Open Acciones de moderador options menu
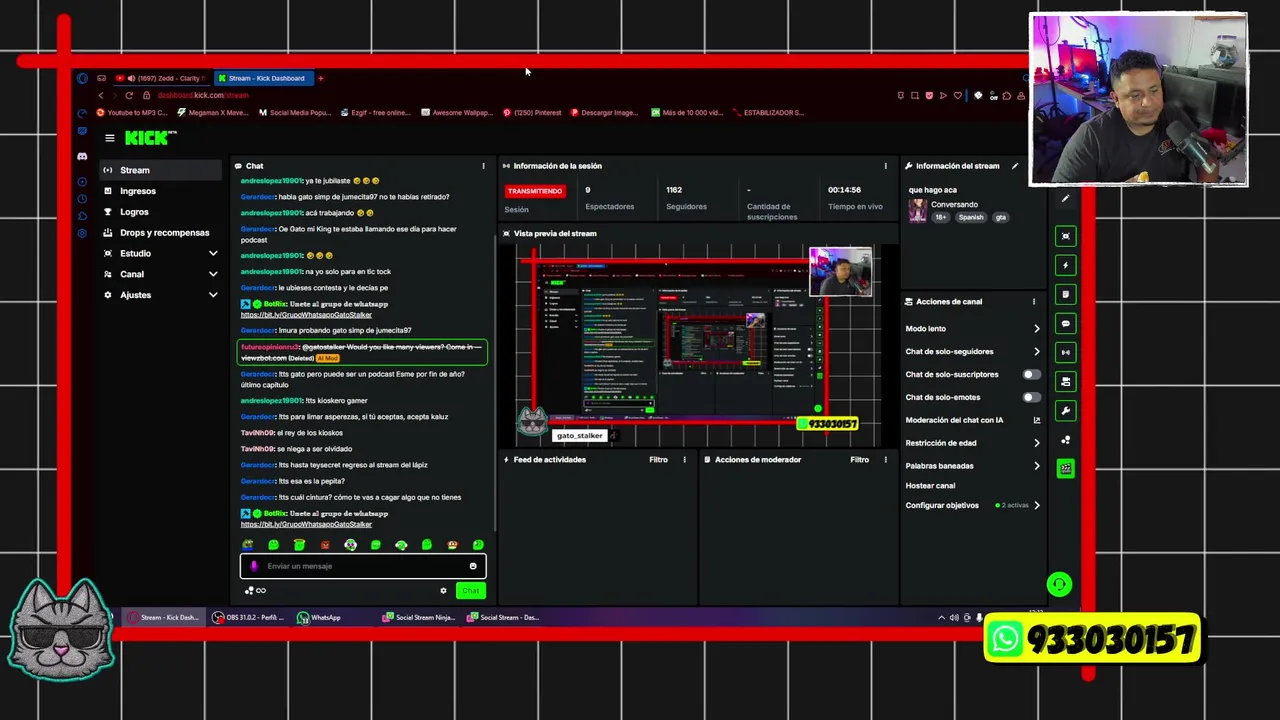 coord(885,460)
